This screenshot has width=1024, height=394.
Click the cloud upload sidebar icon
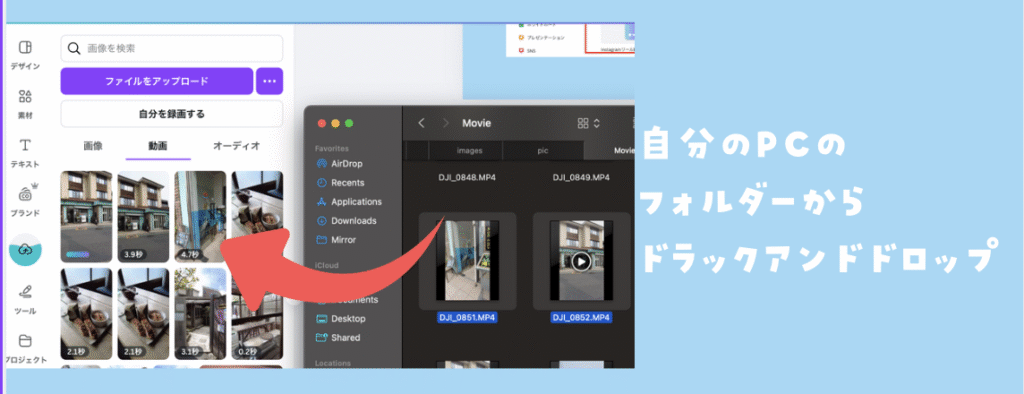tap(25, 250)
